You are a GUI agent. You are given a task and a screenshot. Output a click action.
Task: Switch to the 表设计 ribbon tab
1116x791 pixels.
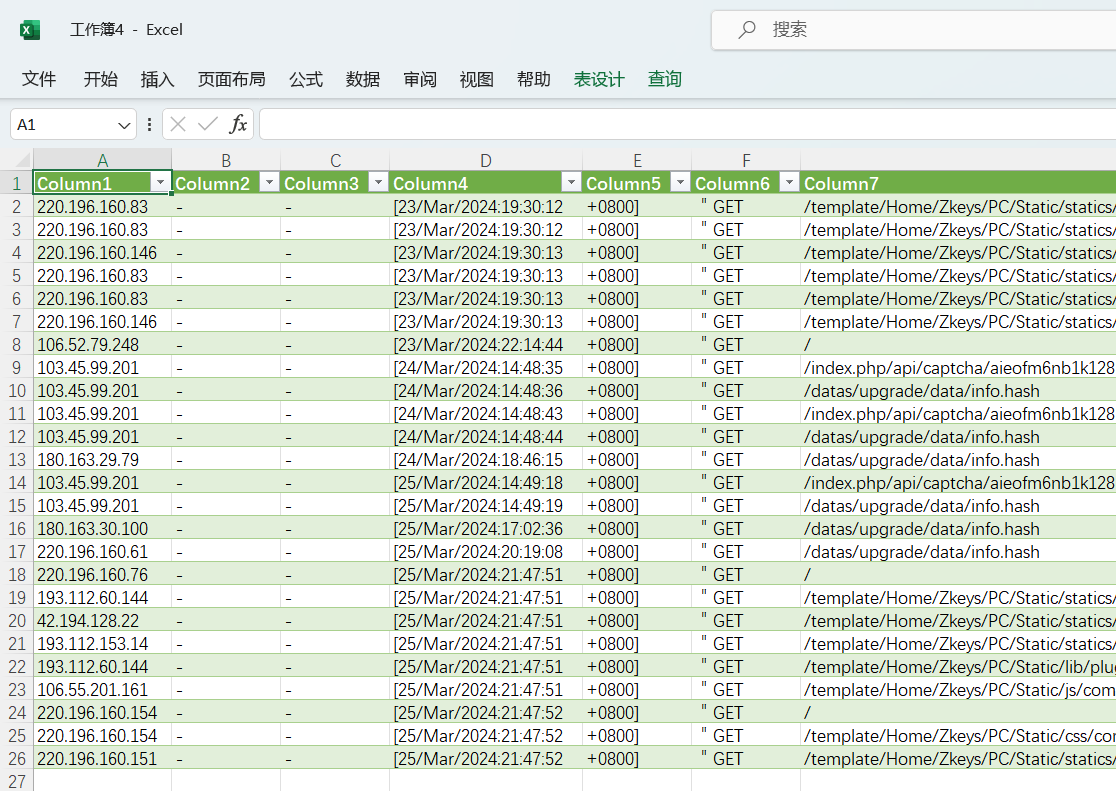coord(599,79)
